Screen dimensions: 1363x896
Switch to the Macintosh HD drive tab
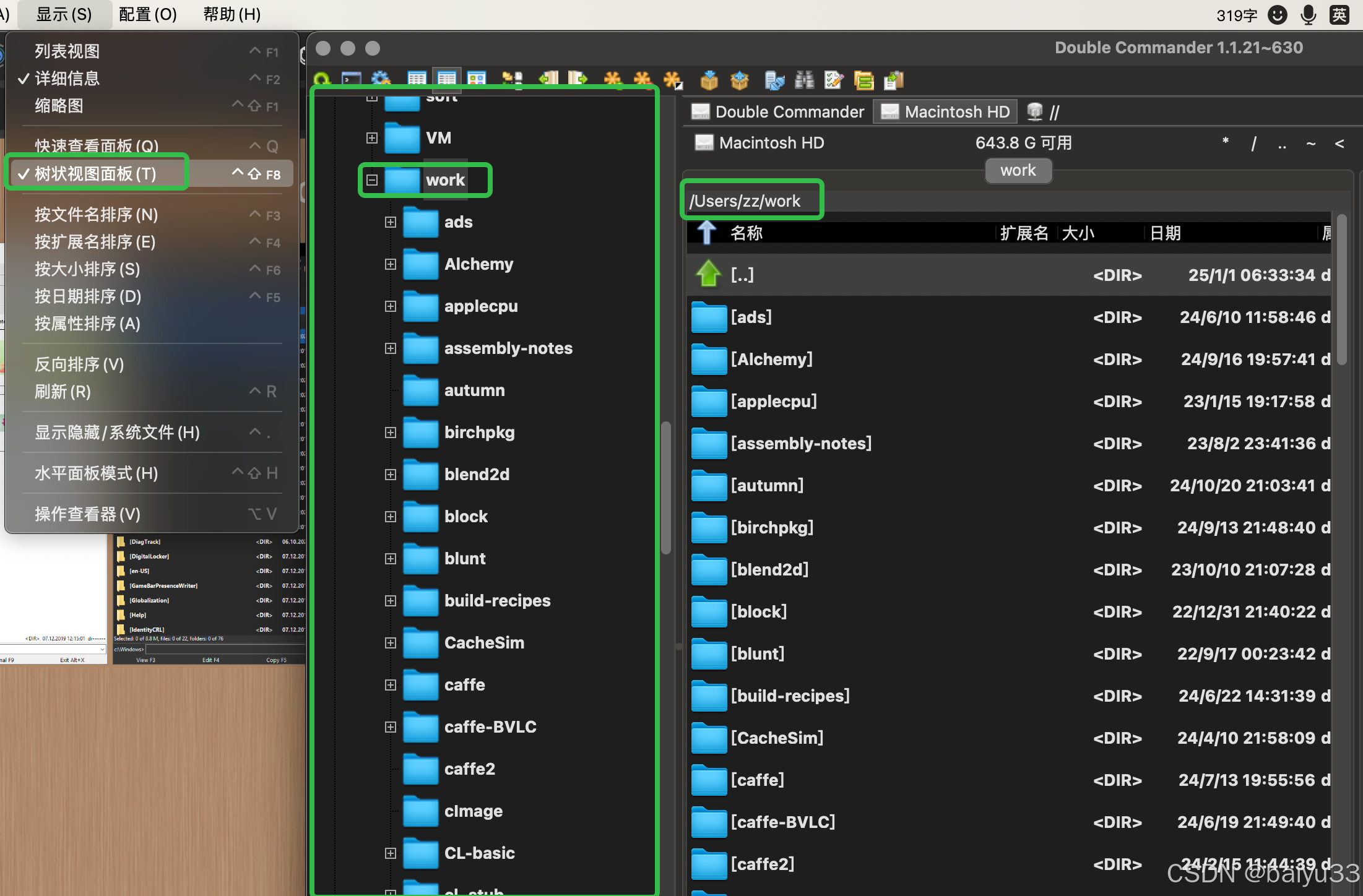(945, 112)
